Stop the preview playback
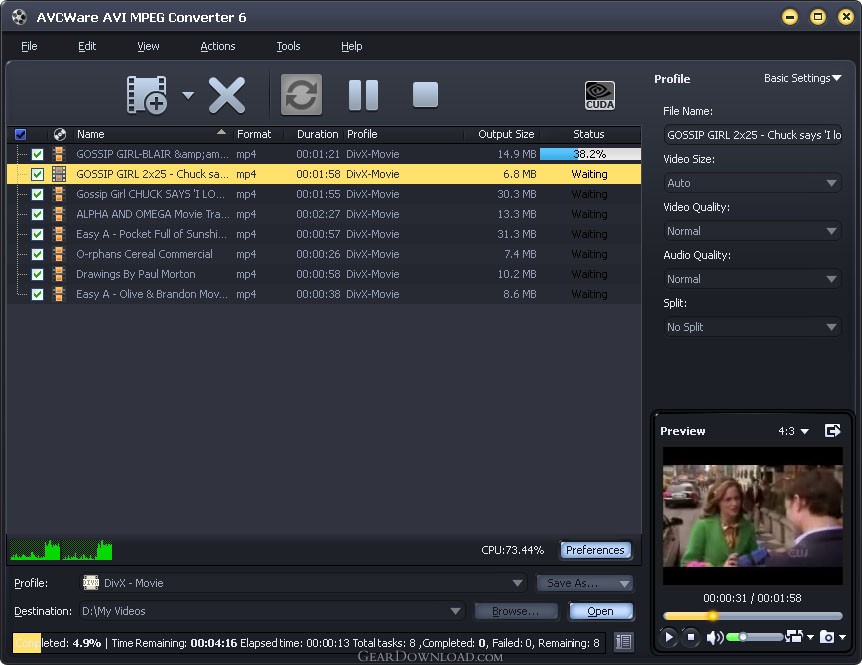The image size is (862, 665). tap(691, 637)
